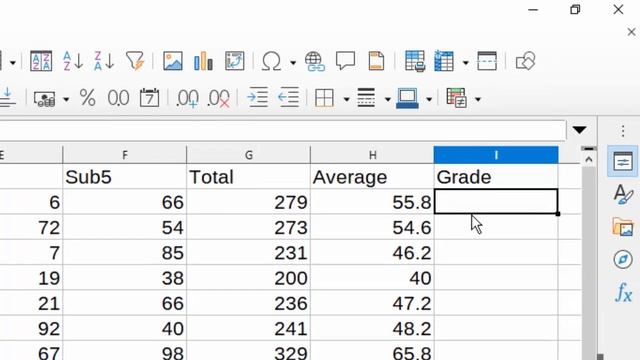Insert an image

(x=173, y=61)
